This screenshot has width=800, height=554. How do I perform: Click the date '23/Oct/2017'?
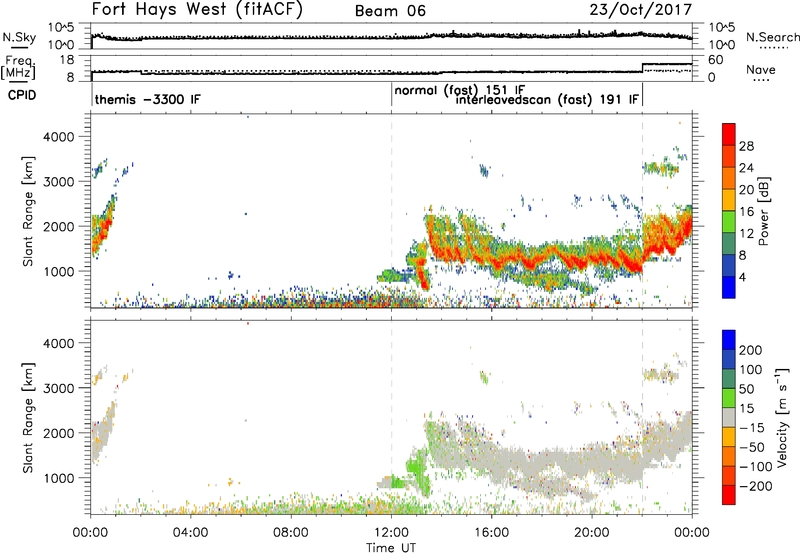641,10
